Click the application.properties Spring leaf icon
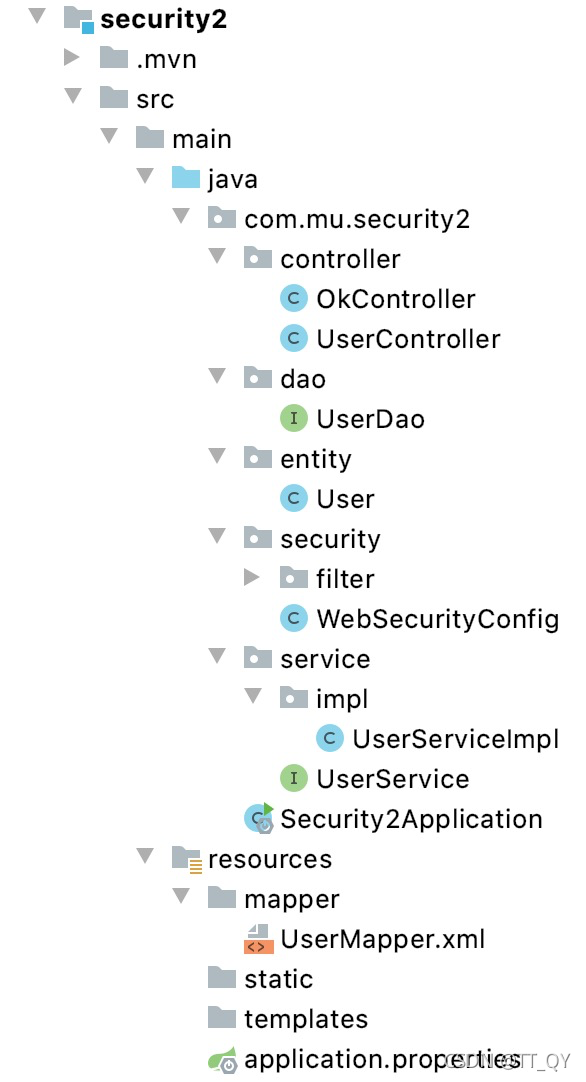 pyautogui.click(x=222, y=1060)
